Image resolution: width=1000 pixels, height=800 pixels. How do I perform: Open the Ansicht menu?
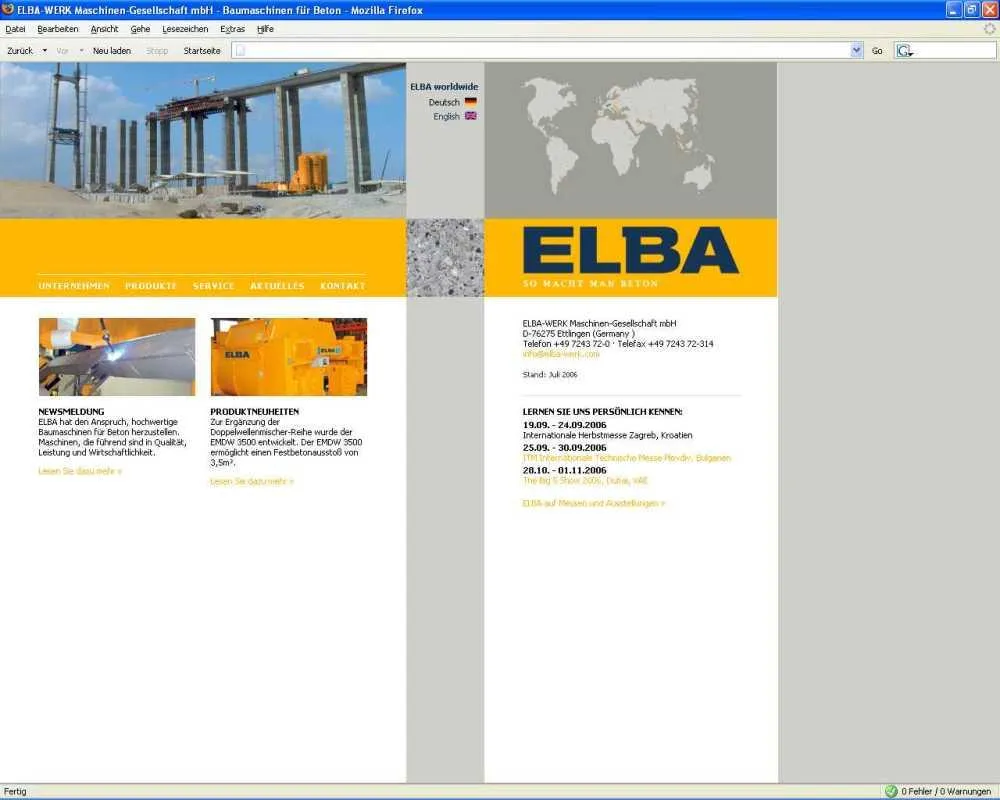[x=104, y=29]
